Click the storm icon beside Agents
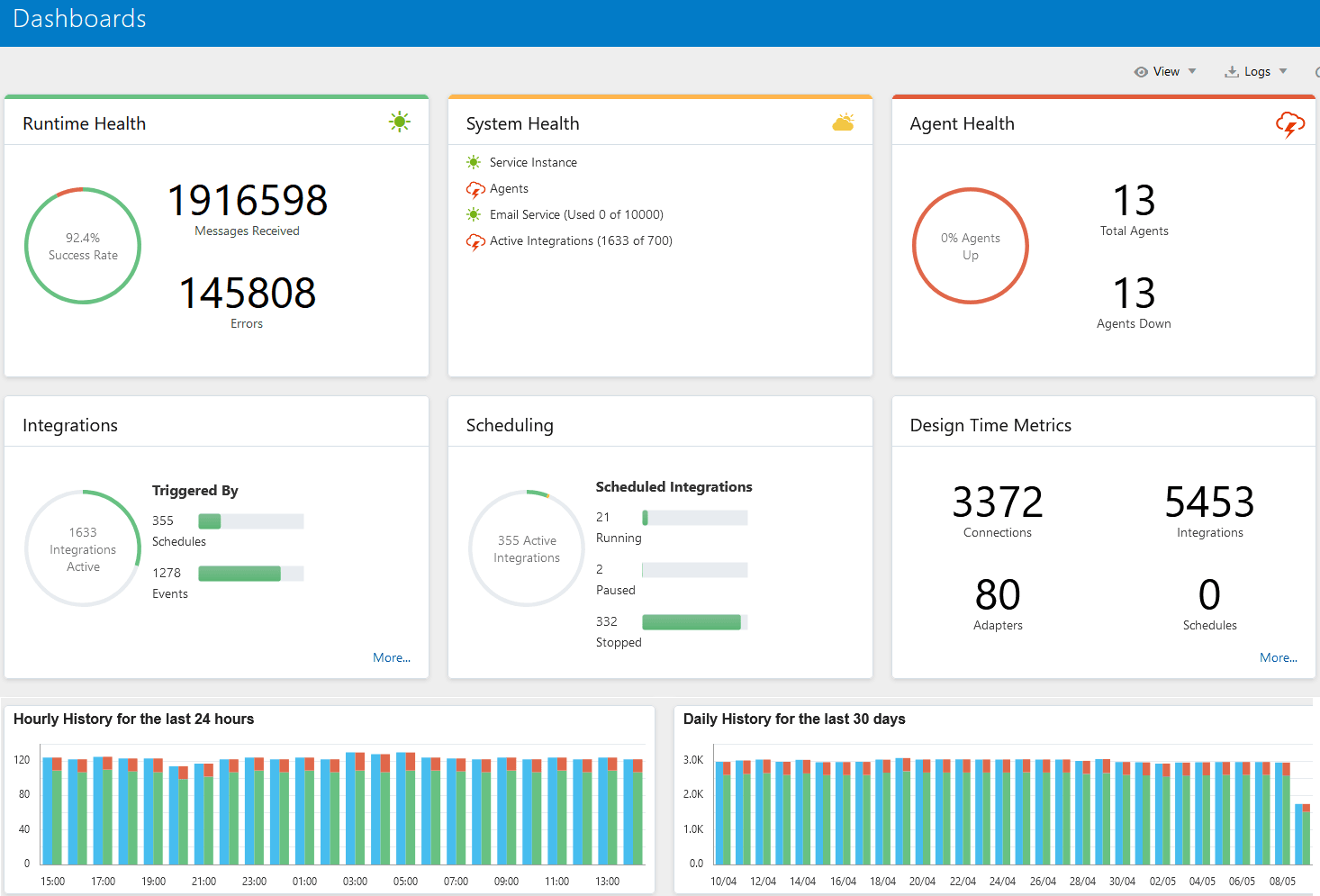 pyautogui.click(x=475, y=189)
